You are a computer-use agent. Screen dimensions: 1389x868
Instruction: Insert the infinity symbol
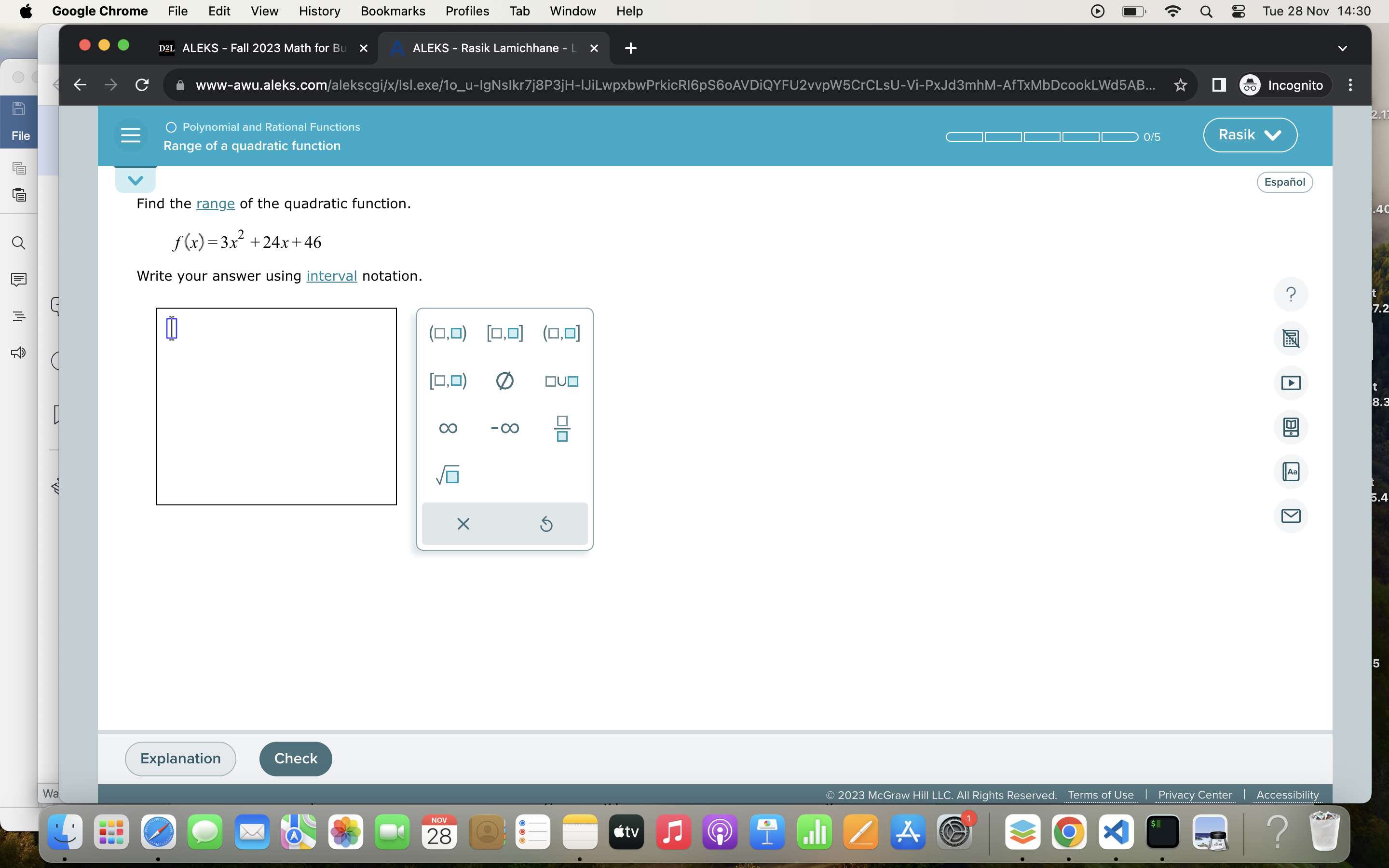pyautogui.click(x=448, y=428)
